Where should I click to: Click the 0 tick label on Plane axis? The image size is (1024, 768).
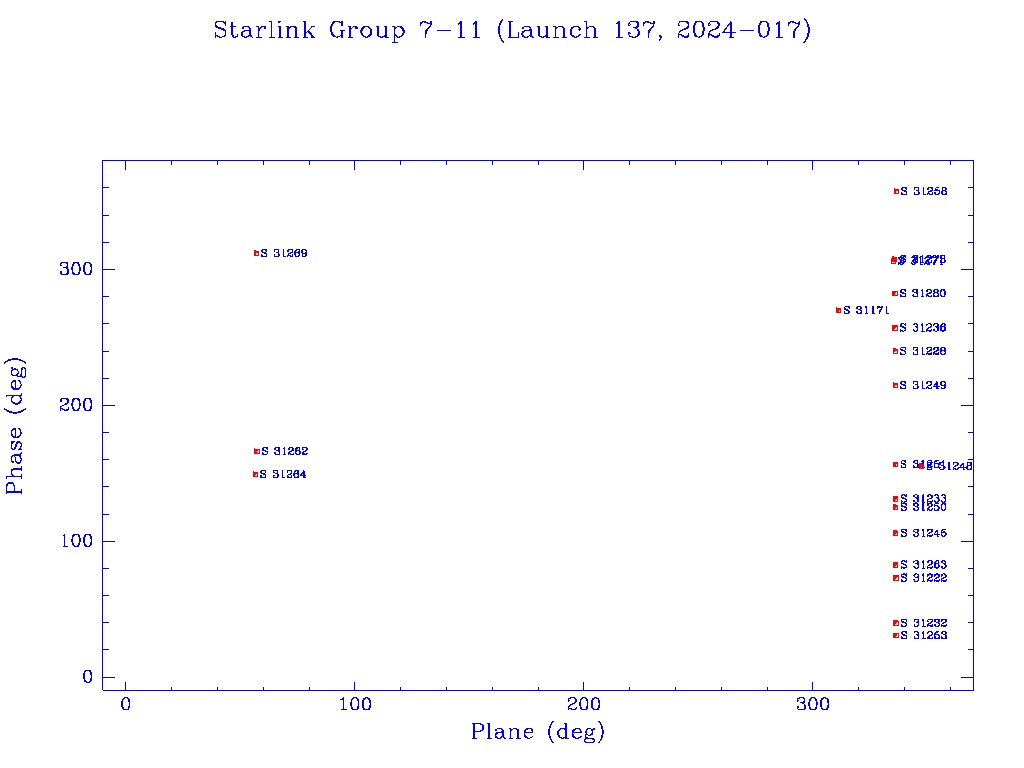[125, 705]
